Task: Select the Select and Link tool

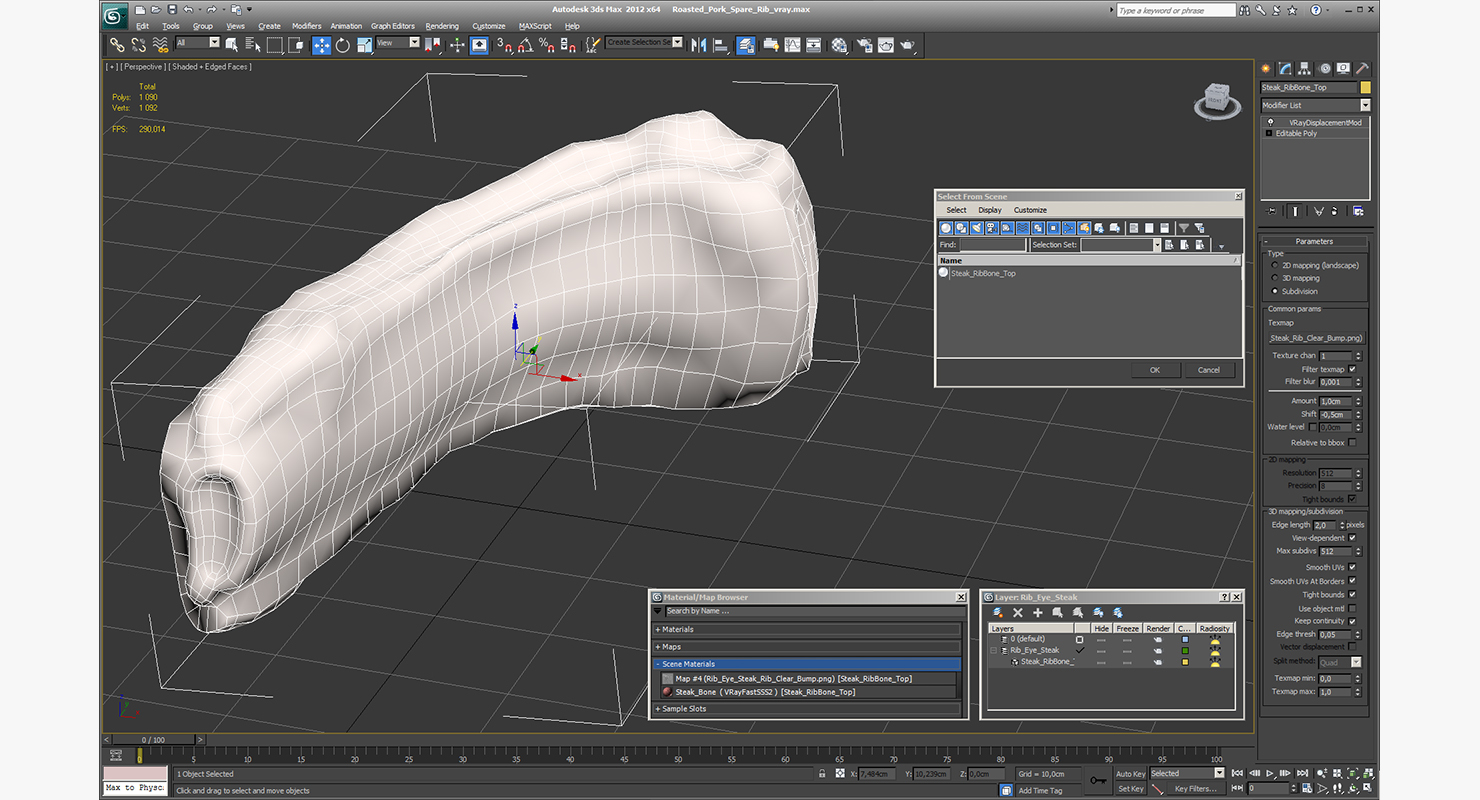Action: tap(117, 45)
